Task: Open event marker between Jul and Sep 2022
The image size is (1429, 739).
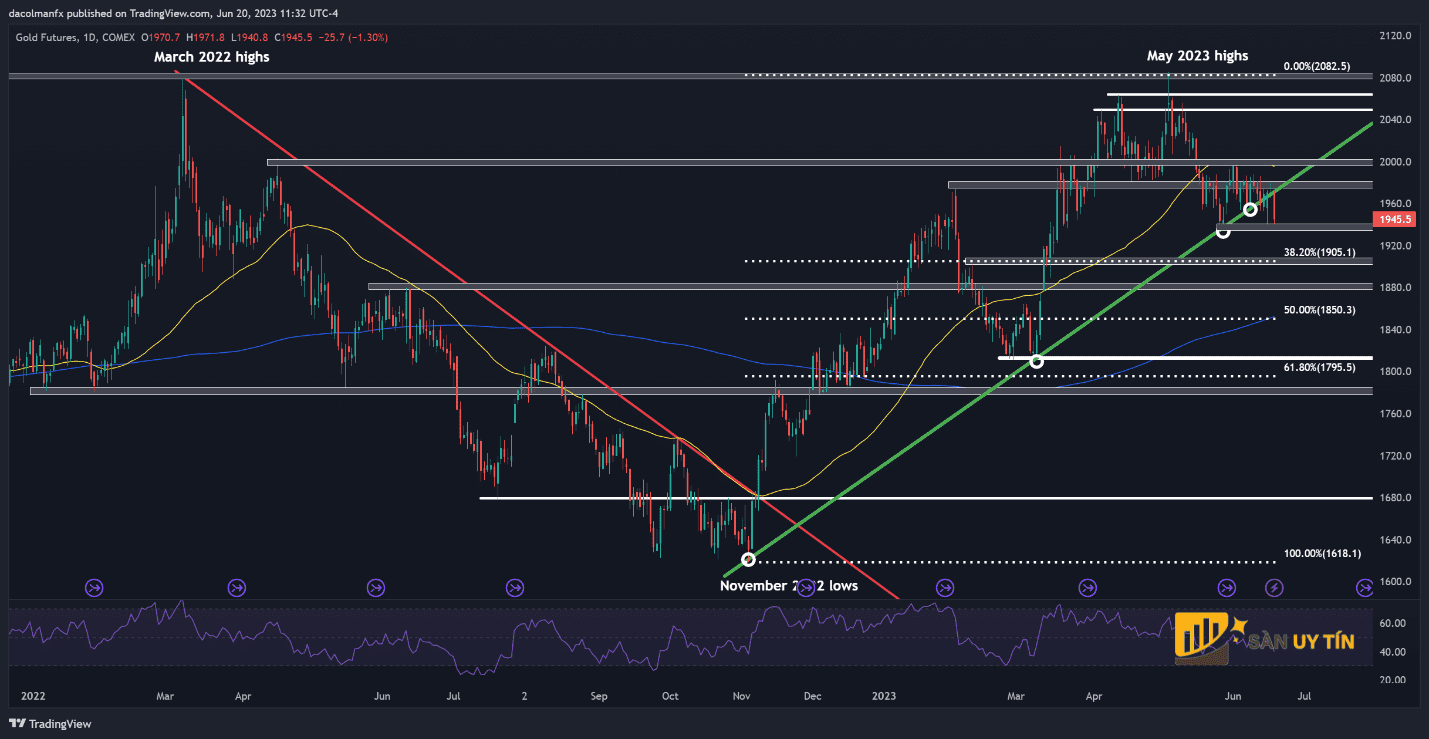Action: (x=515, y=587)
